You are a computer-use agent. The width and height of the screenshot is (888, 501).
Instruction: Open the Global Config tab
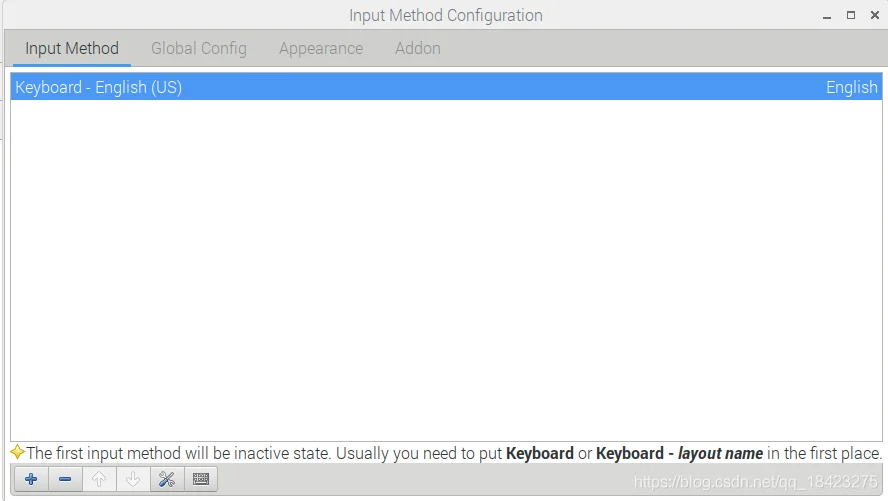(x=199, y=49)
